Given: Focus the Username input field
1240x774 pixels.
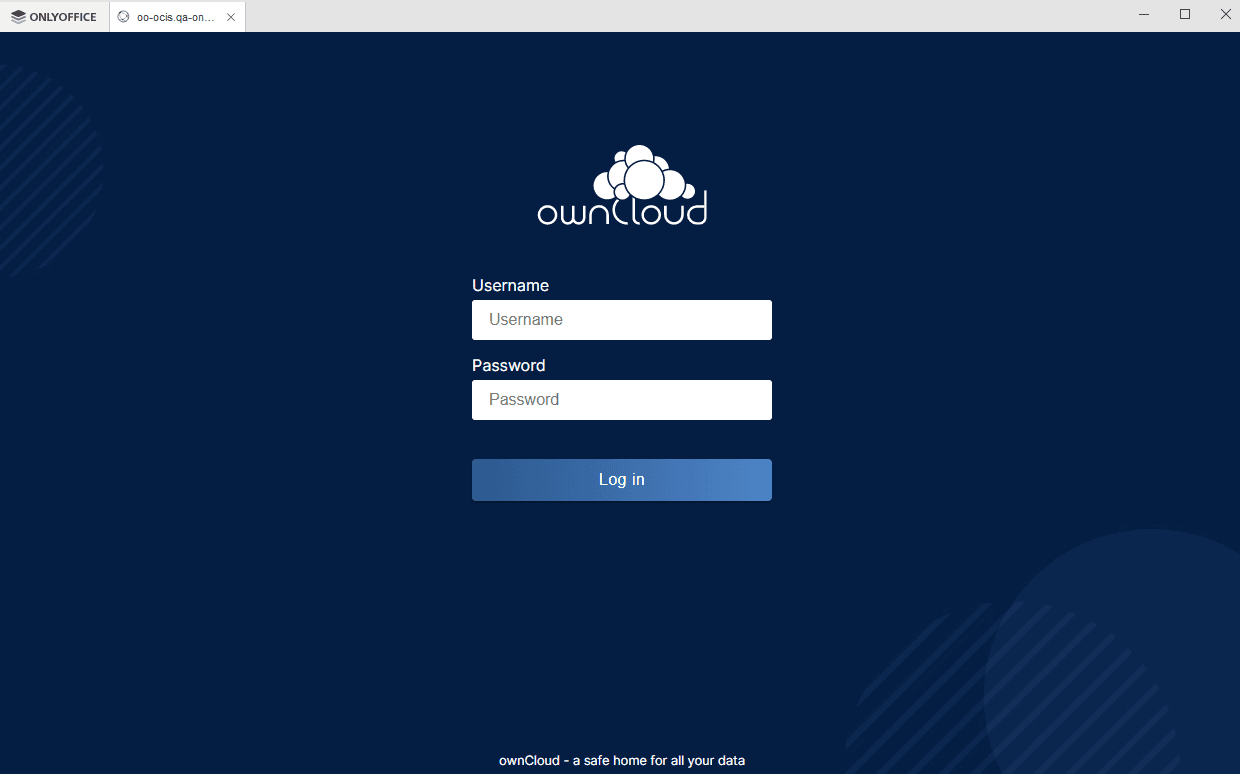Looking at the screenshot, I should (621, 319).
